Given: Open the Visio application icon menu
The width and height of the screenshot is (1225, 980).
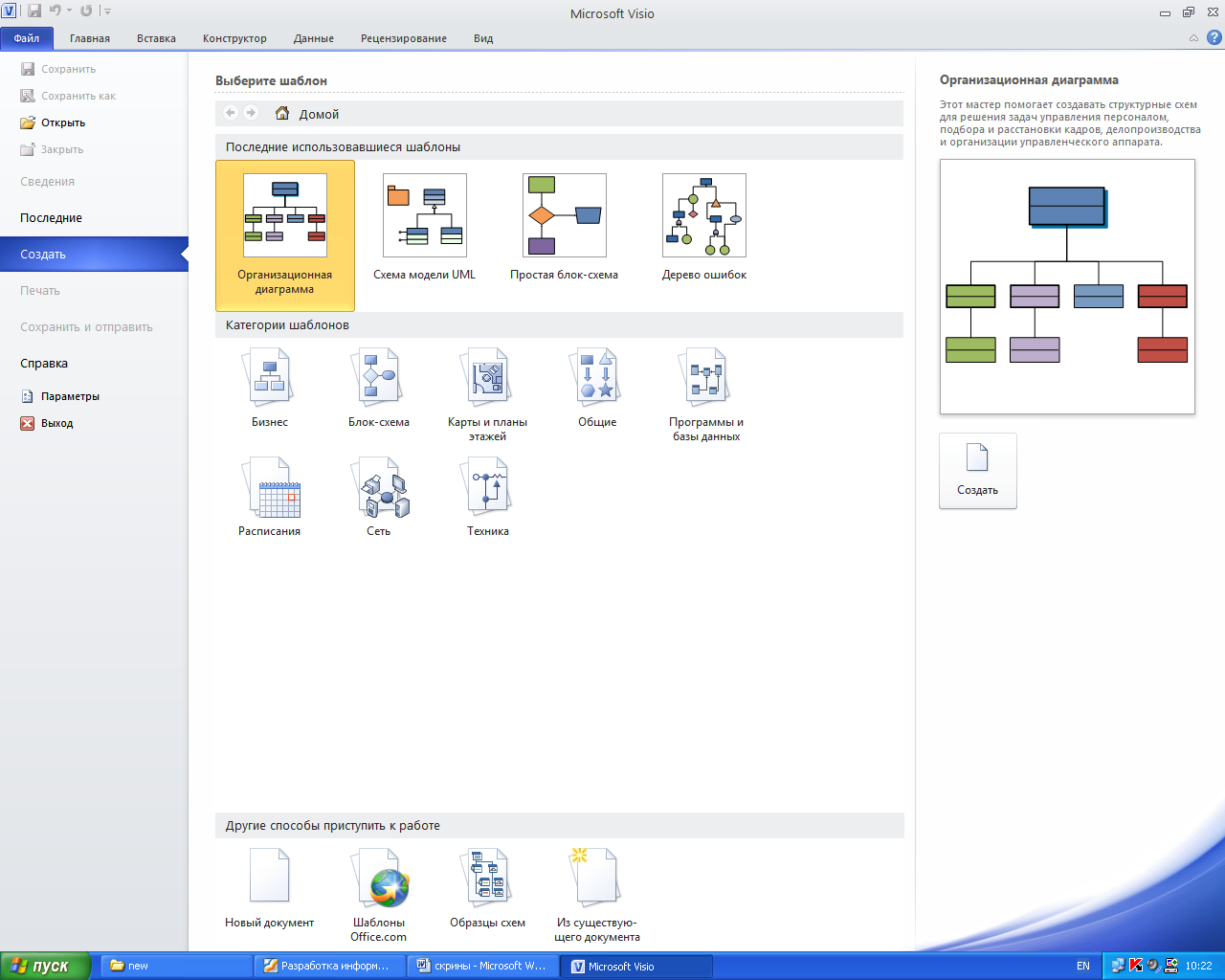Looking at the screenshot, I should pyautogui.click(x=10, y=11).
